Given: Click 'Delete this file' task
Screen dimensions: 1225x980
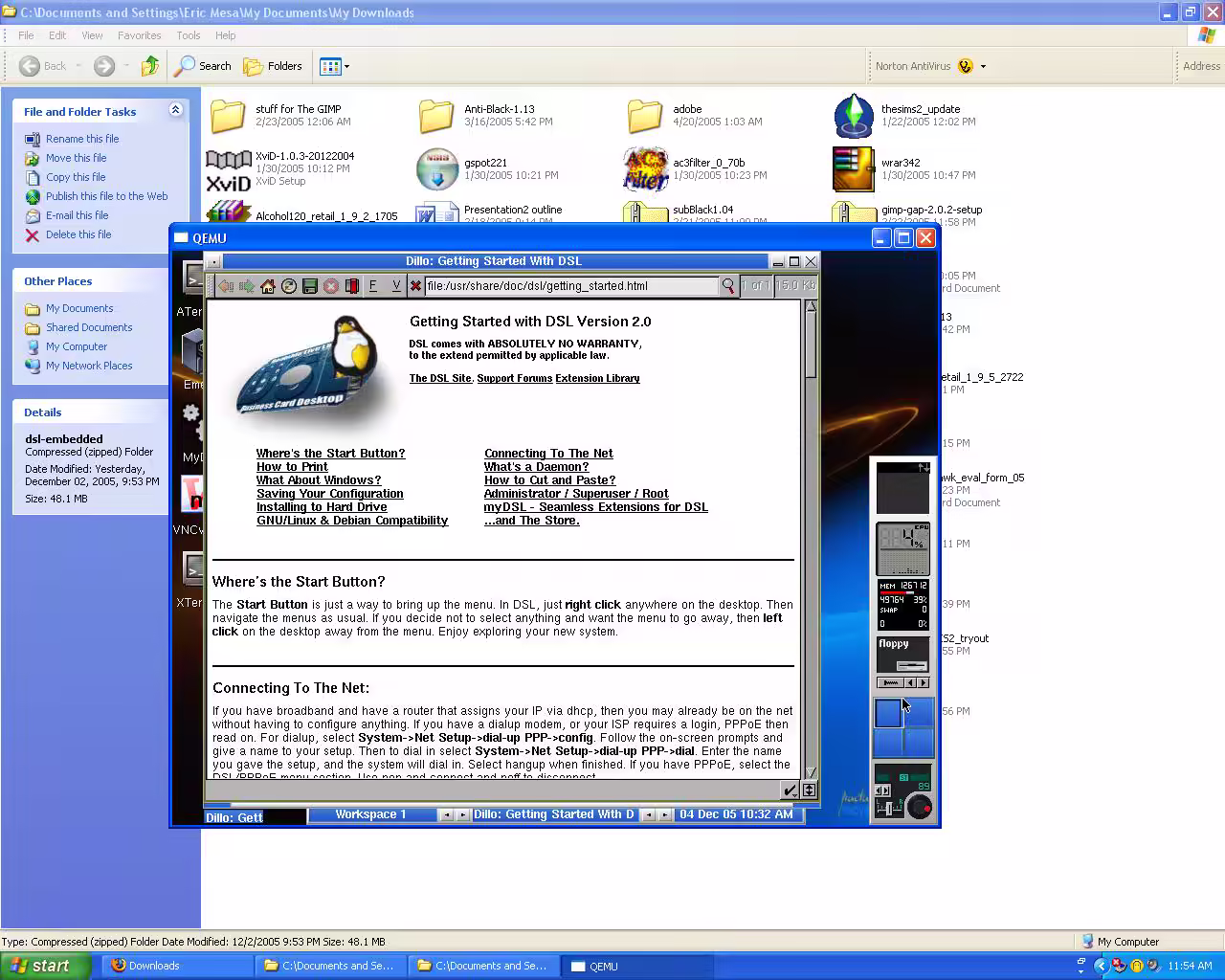Looking at the screenshot, I should tap(78, 234).
